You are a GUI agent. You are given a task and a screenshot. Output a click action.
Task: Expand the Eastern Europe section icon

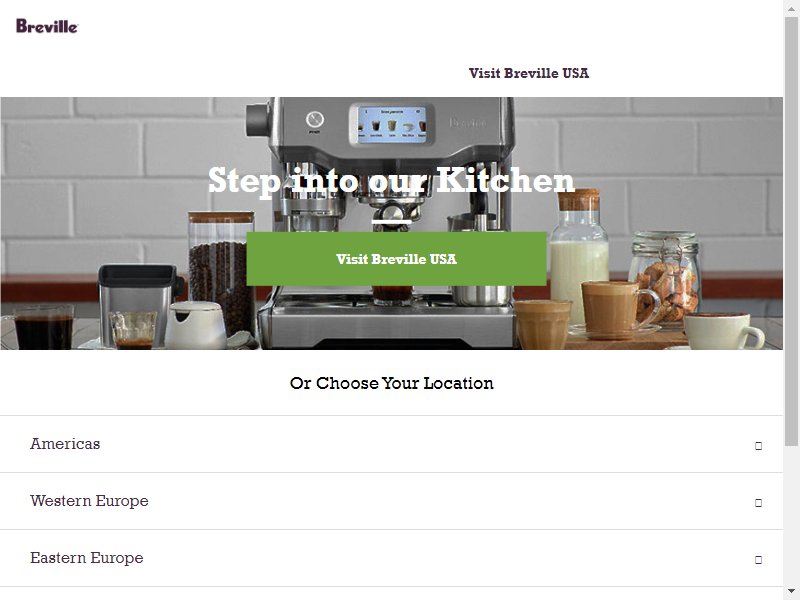(758, 560)
